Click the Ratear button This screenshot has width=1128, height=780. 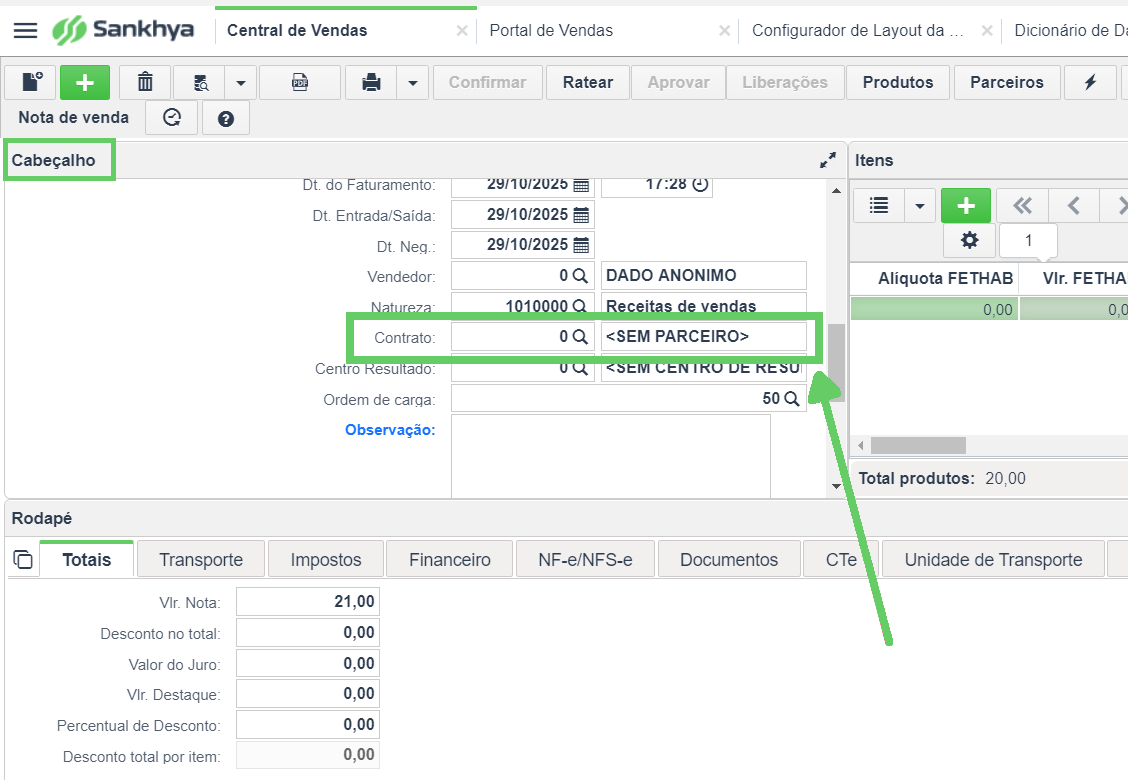coord(588,83)
